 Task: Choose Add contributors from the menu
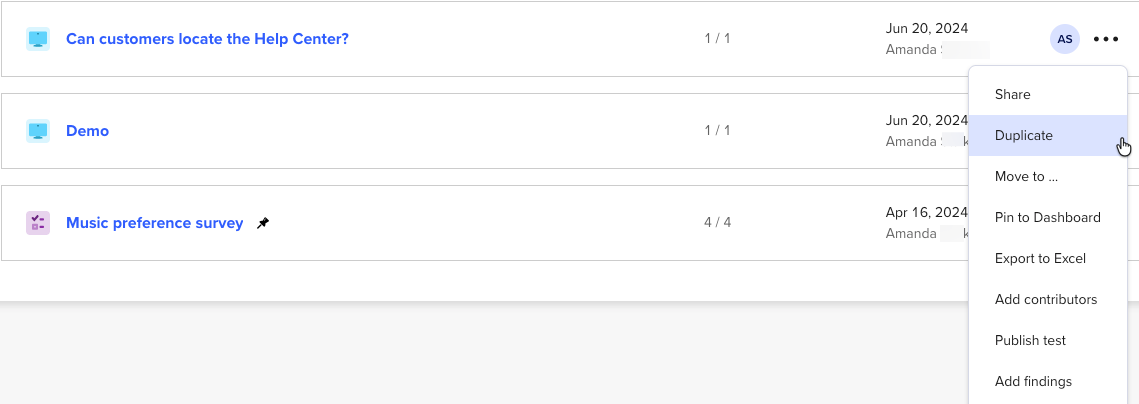click(x=1046, y=299)
